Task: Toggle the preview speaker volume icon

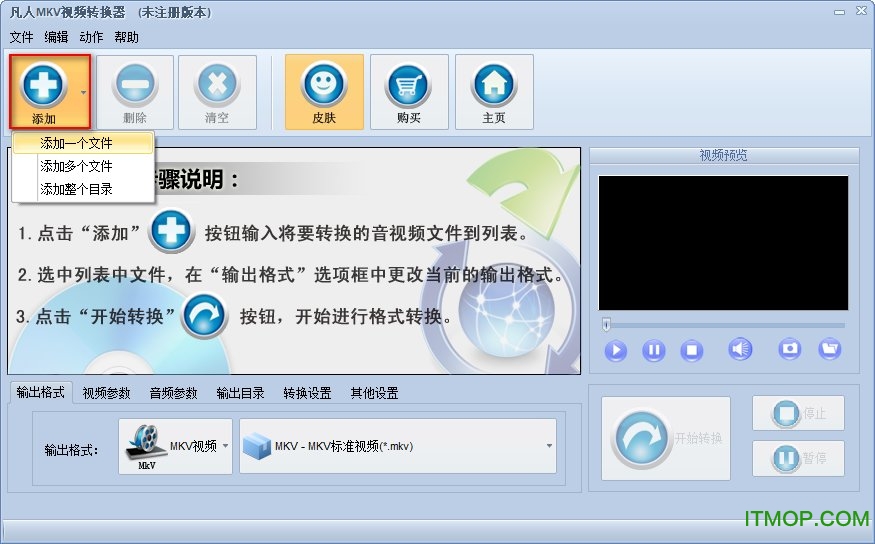Action: point(740,349)
